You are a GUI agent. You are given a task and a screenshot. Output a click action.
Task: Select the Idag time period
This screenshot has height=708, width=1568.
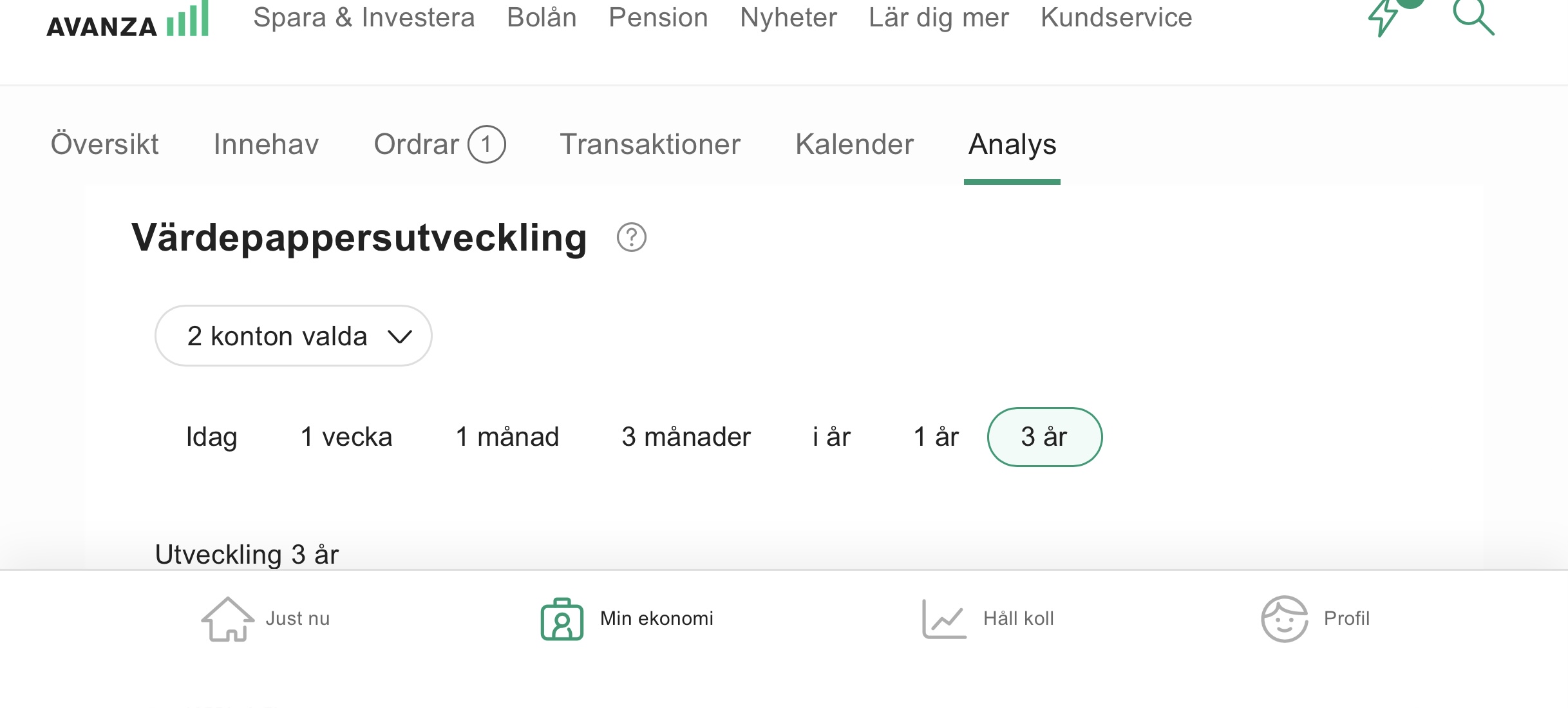tap(211, 437)
